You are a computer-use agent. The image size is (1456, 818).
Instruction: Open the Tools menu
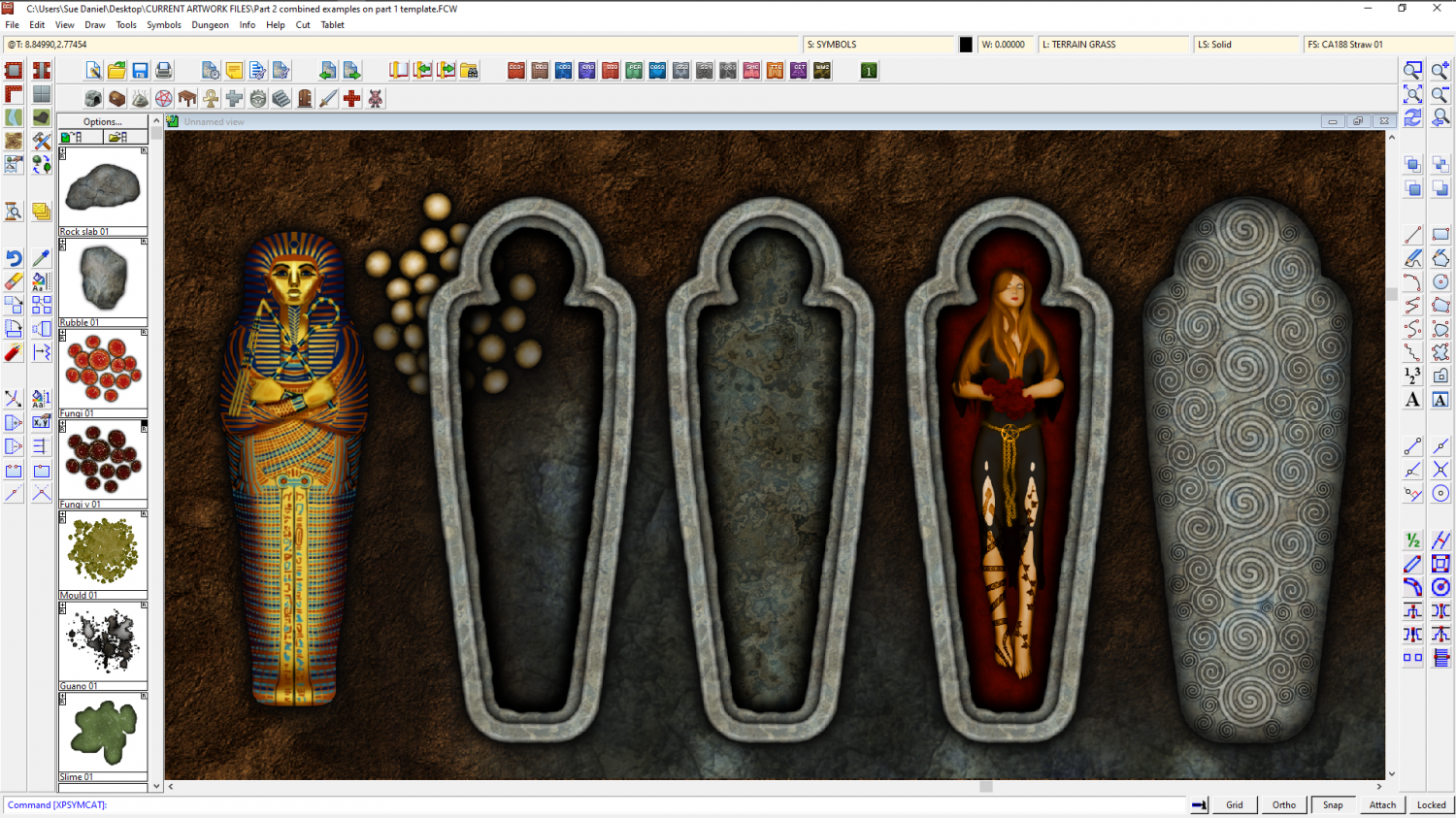[x=126, y=25]
